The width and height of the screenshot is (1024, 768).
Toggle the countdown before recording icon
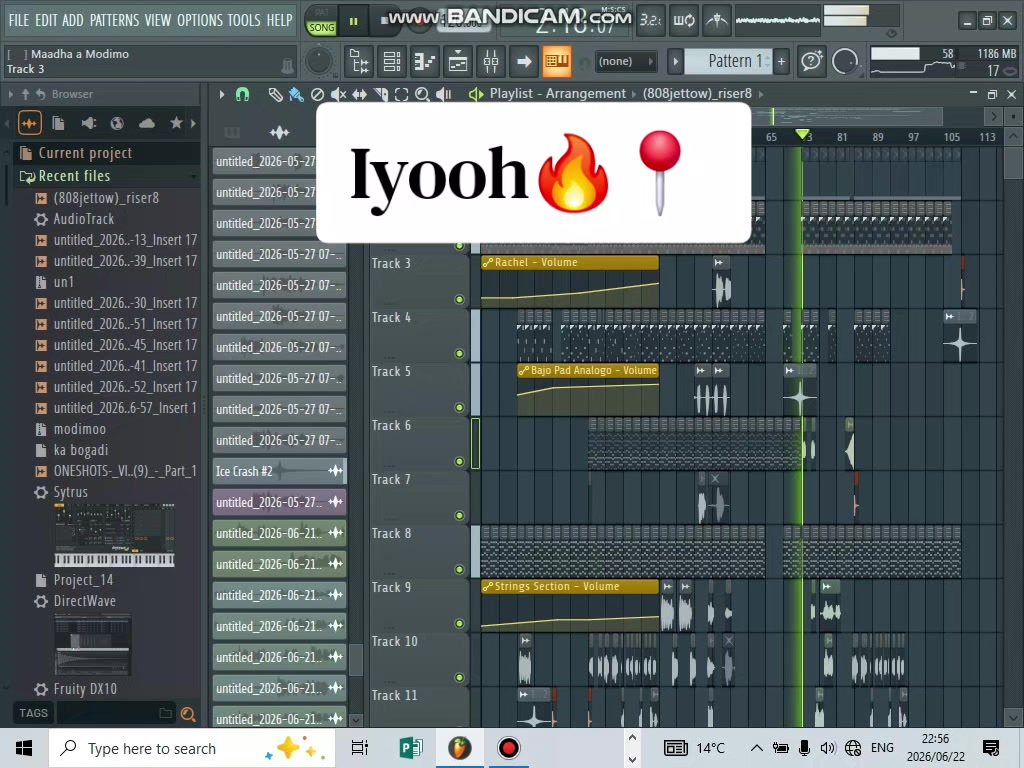(650, 20)
